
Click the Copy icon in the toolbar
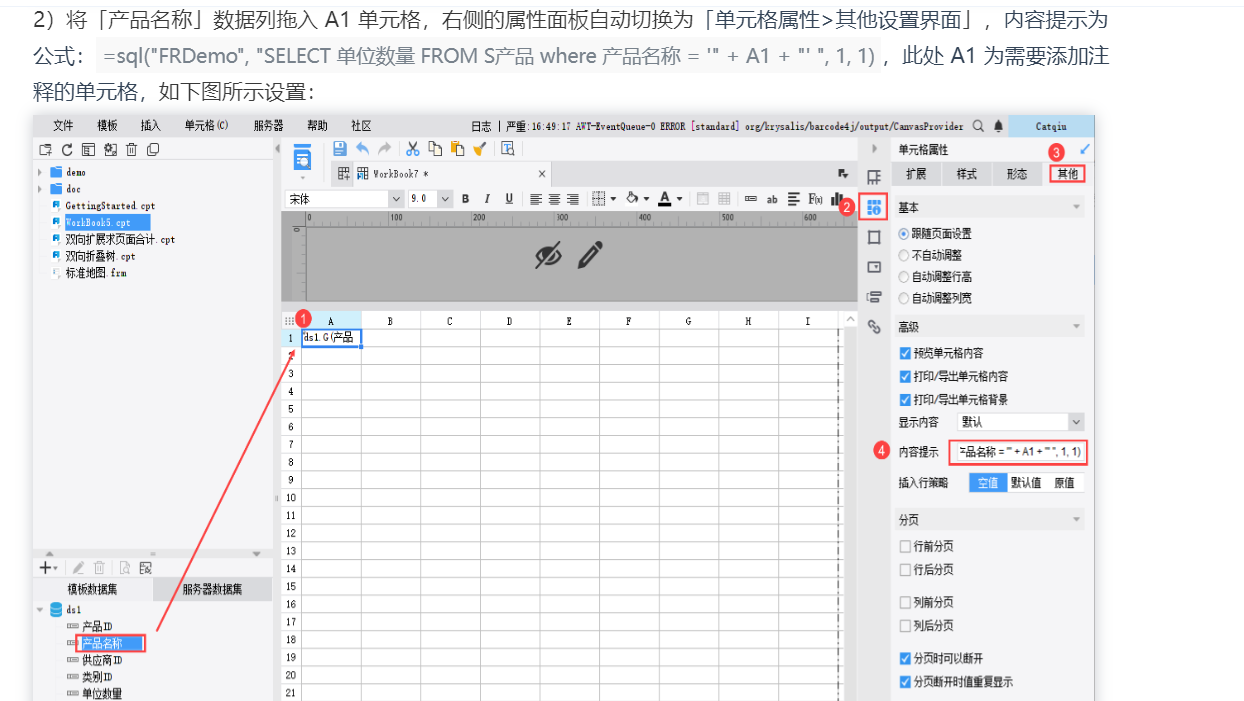(435, 149)
